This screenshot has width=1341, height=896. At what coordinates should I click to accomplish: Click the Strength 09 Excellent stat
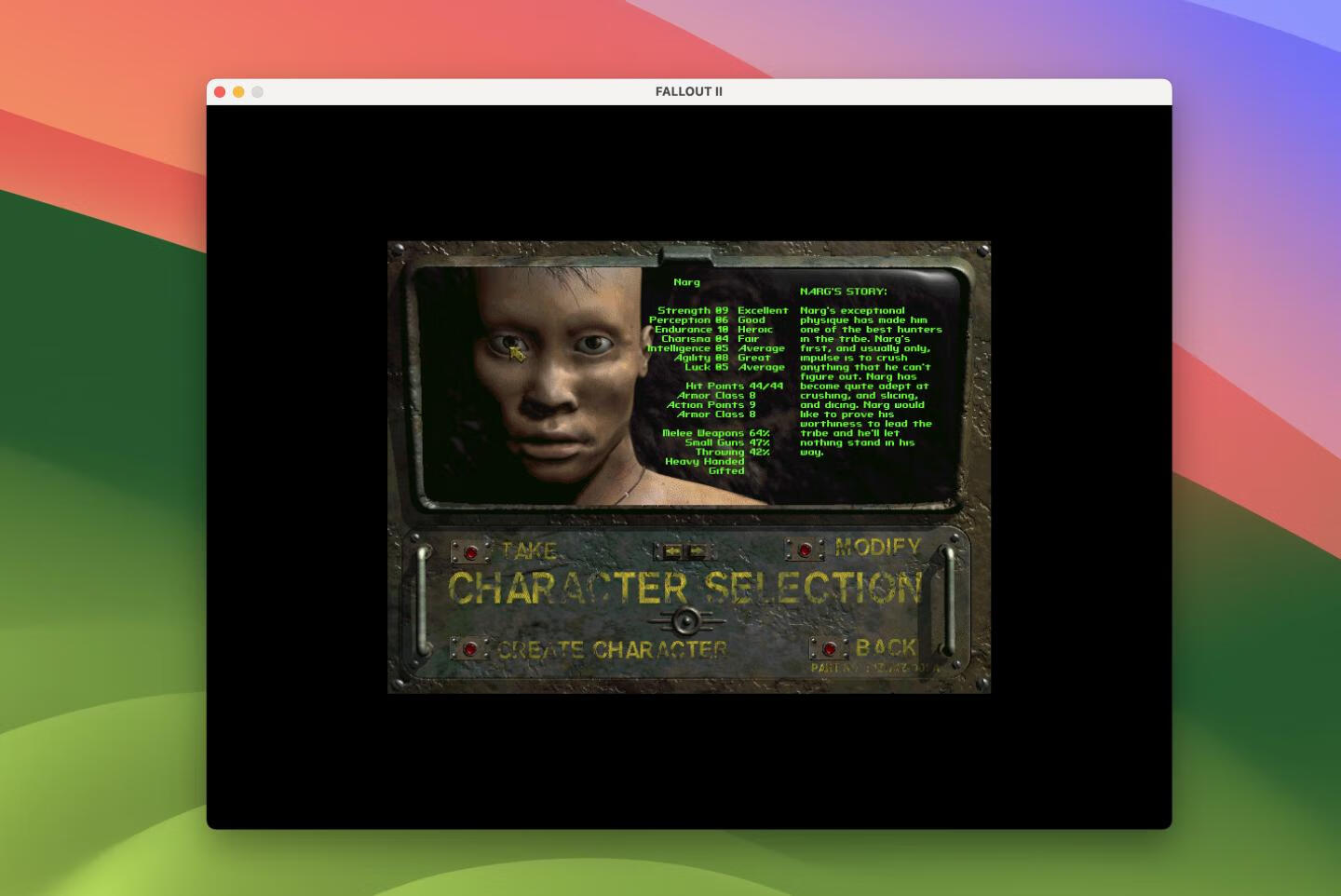723,310
